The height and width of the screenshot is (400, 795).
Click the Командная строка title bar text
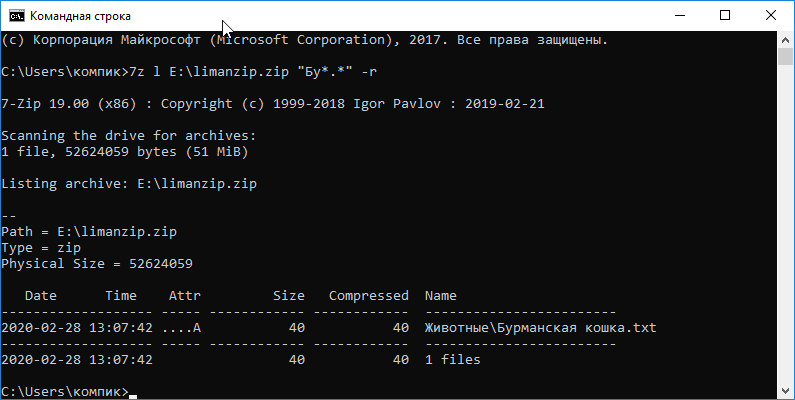point(80,16)
